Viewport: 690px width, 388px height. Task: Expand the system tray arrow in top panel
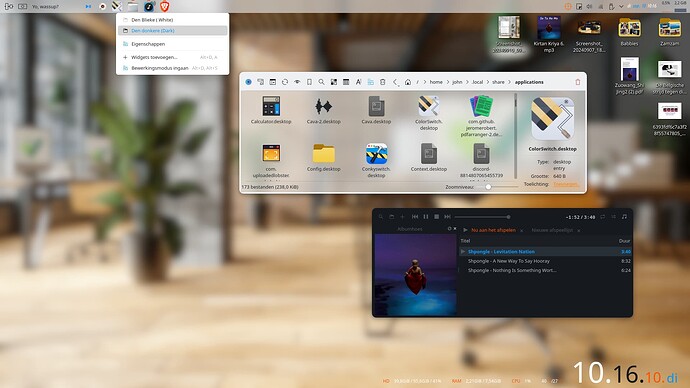coord(621,7)
